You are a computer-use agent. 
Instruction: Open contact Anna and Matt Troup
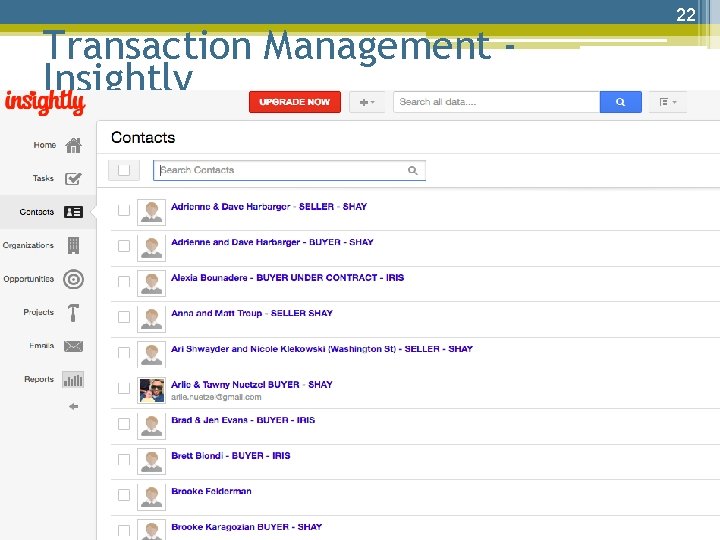(252, 313)
